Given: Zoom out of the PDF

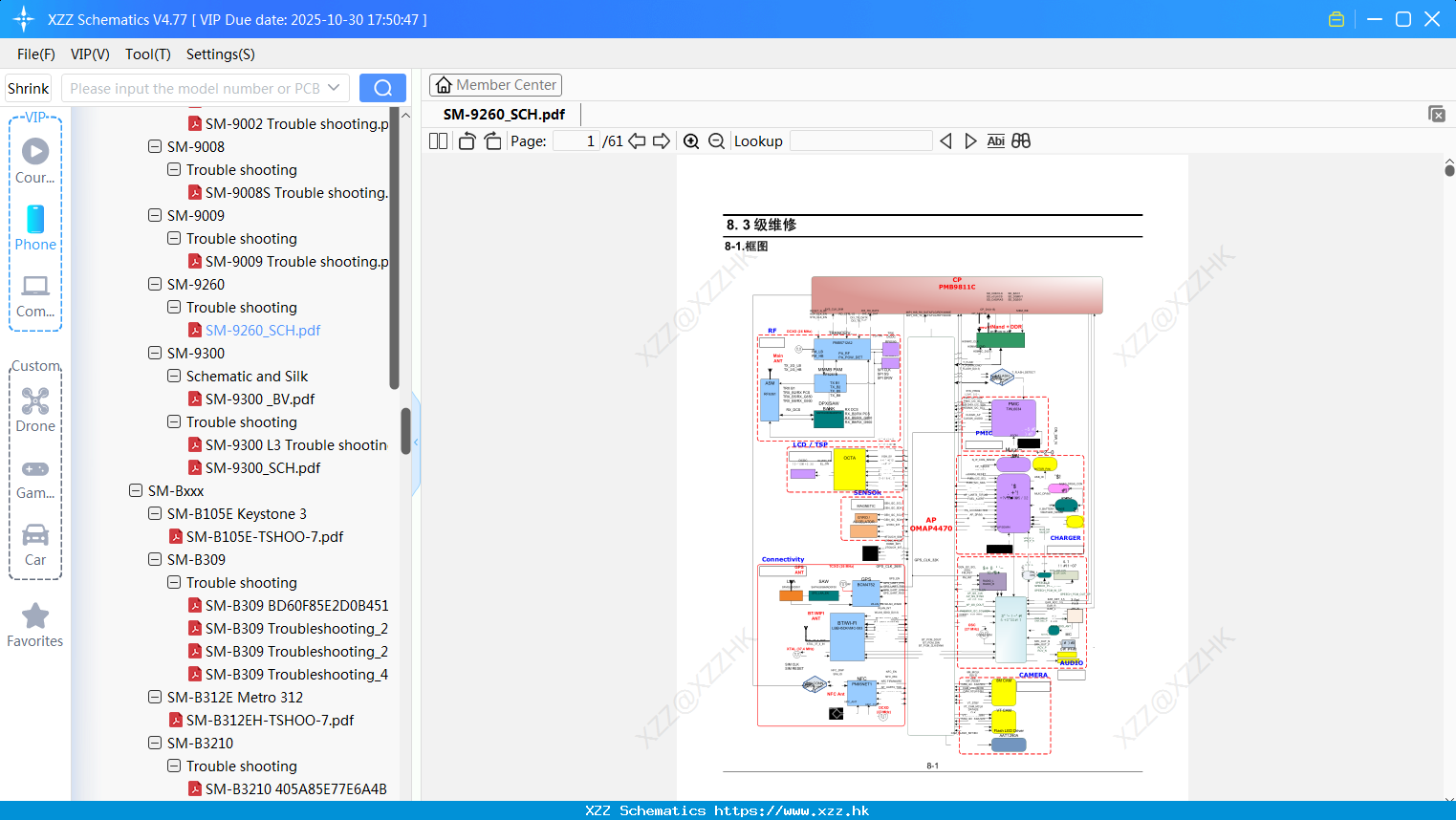Looking at the screenshot, I should click(716, 140).
